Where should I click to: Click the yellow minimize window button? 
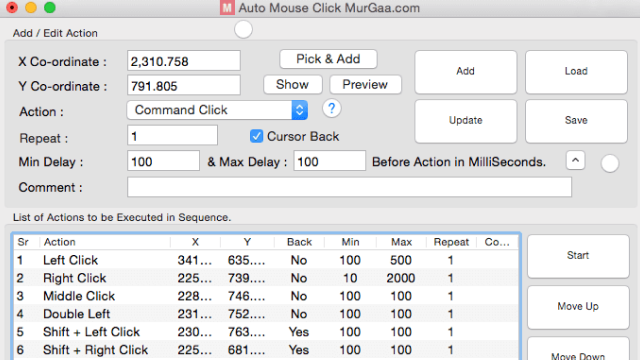tap(31, 7)
